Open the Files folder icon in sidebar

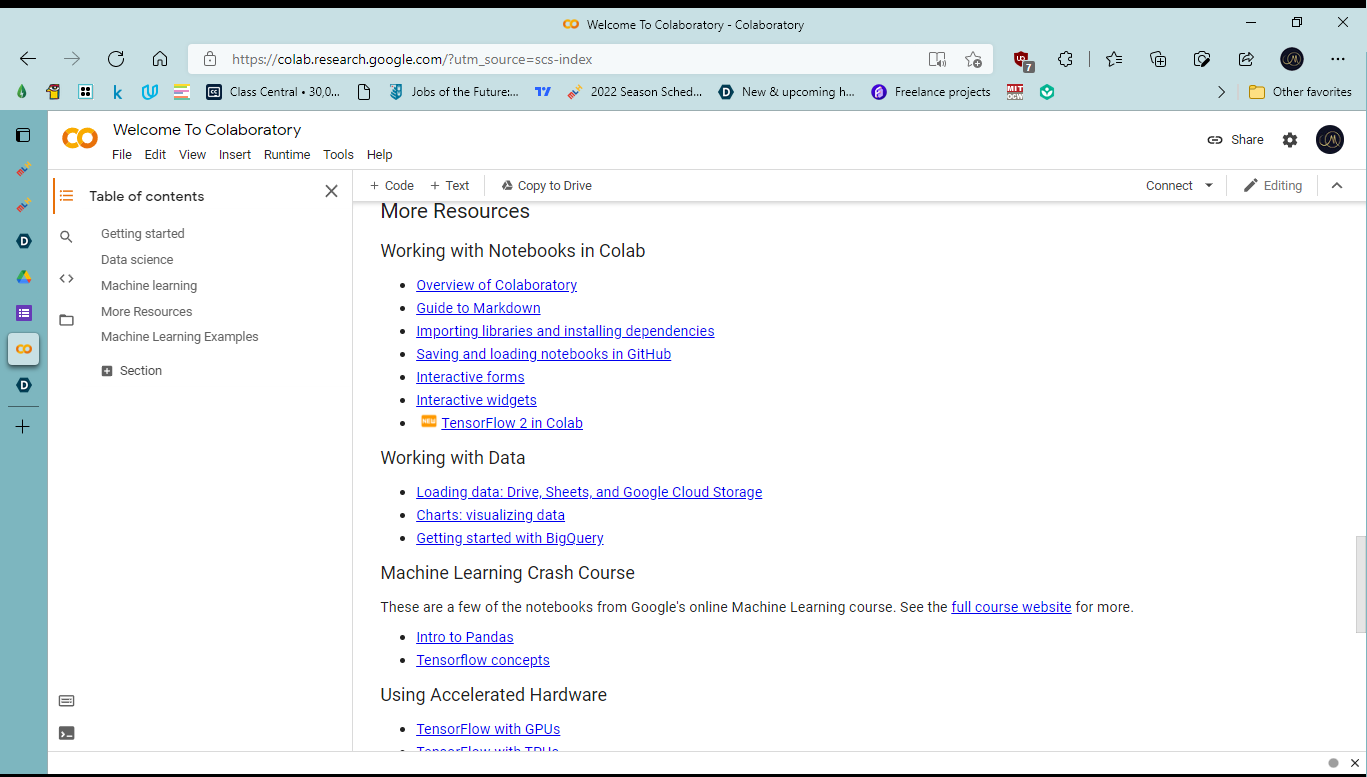click(x=66, y=320)
